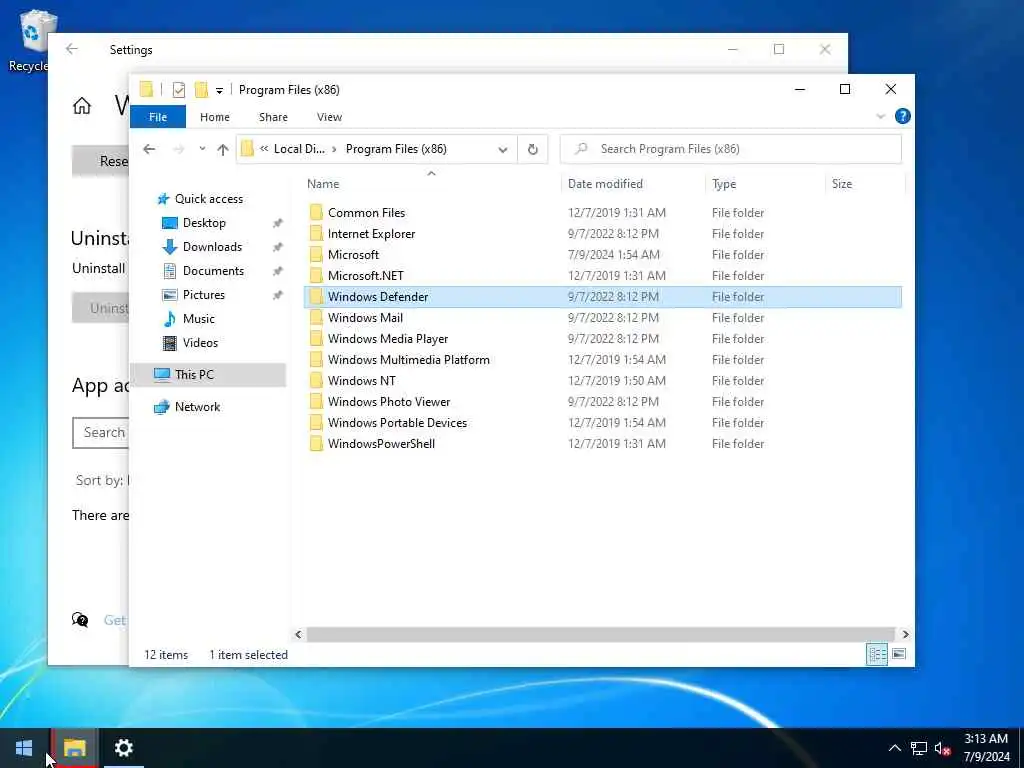This screenshot has height=768, width=1024.
Task: Select Windows Portable Devices folder icon
Action: 316,423
